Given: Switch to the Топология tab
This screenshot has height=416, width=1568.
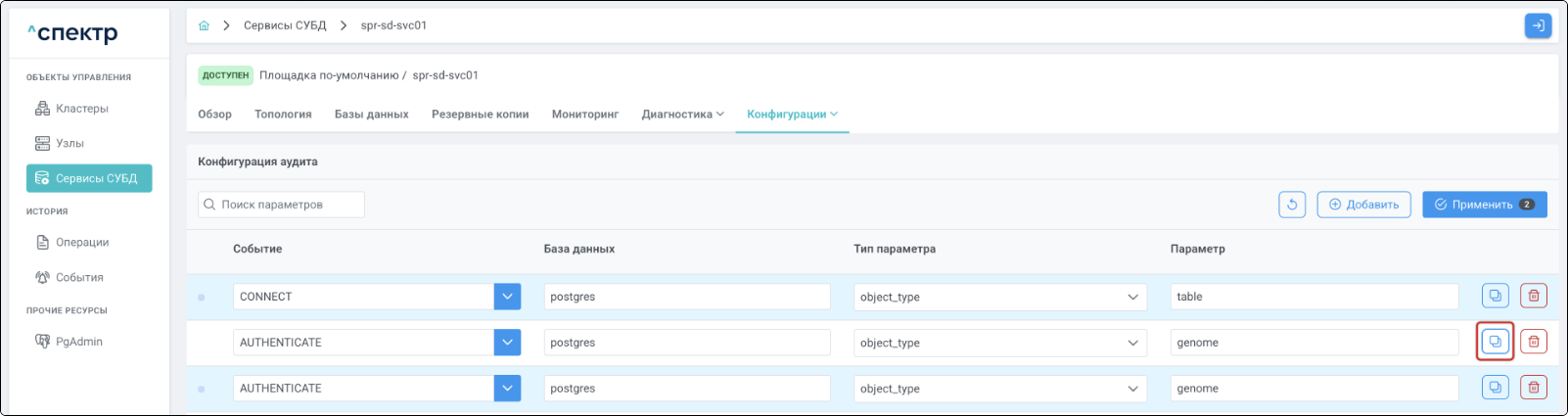Looking at the screenshot, I should pyautogui.click(x=283, y=115).
